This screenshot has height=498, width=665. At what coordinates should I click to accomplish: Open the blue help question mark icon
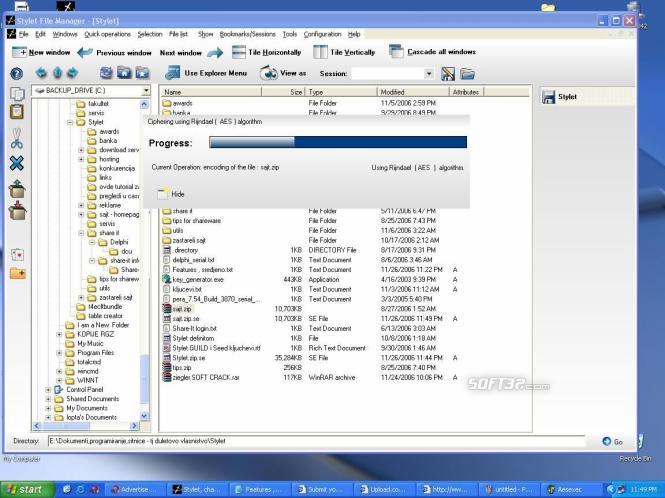point(17,73)
